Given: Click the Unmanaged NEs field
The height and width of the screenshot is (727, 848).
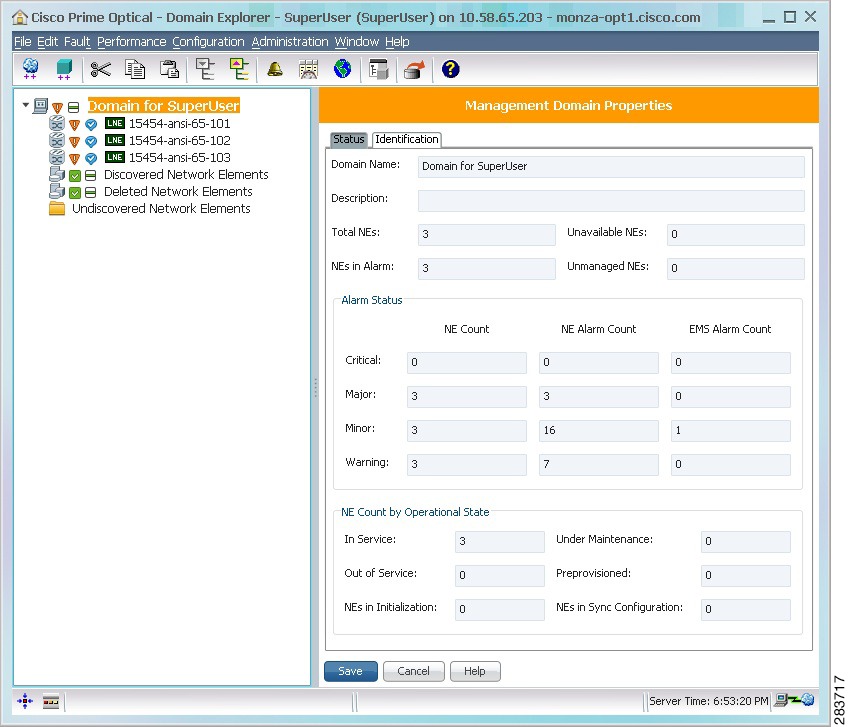Looking at the screenshot, I should (x=736, y=269).
